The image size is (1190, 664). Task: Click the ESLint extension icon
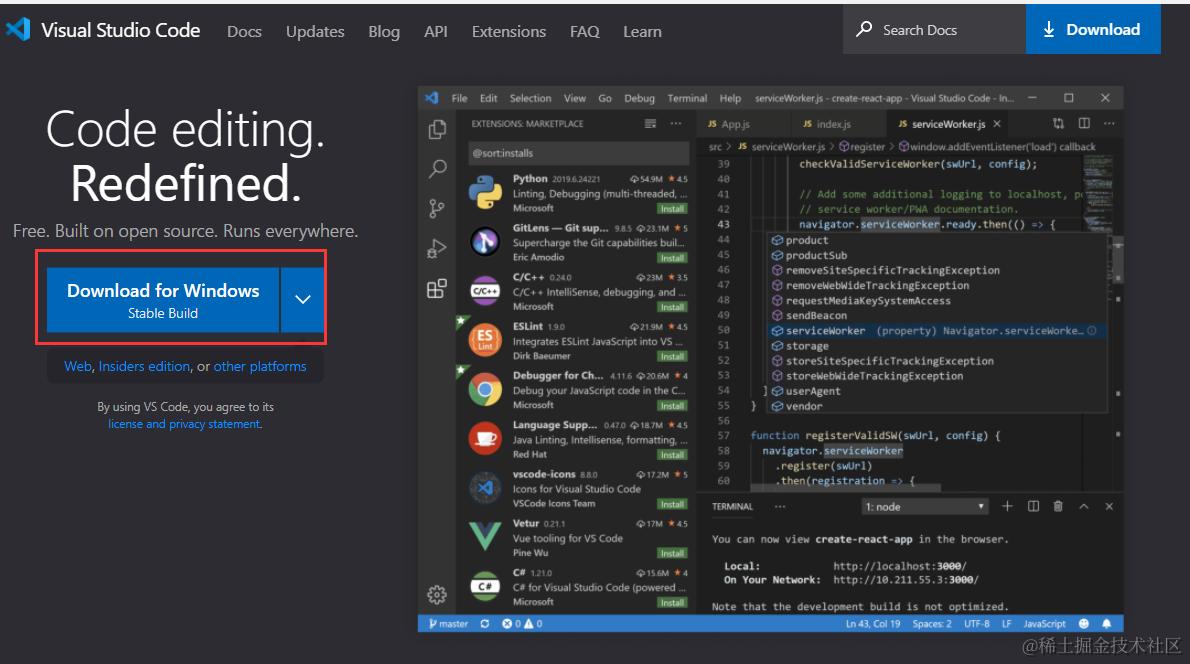[x=485, y=340]
